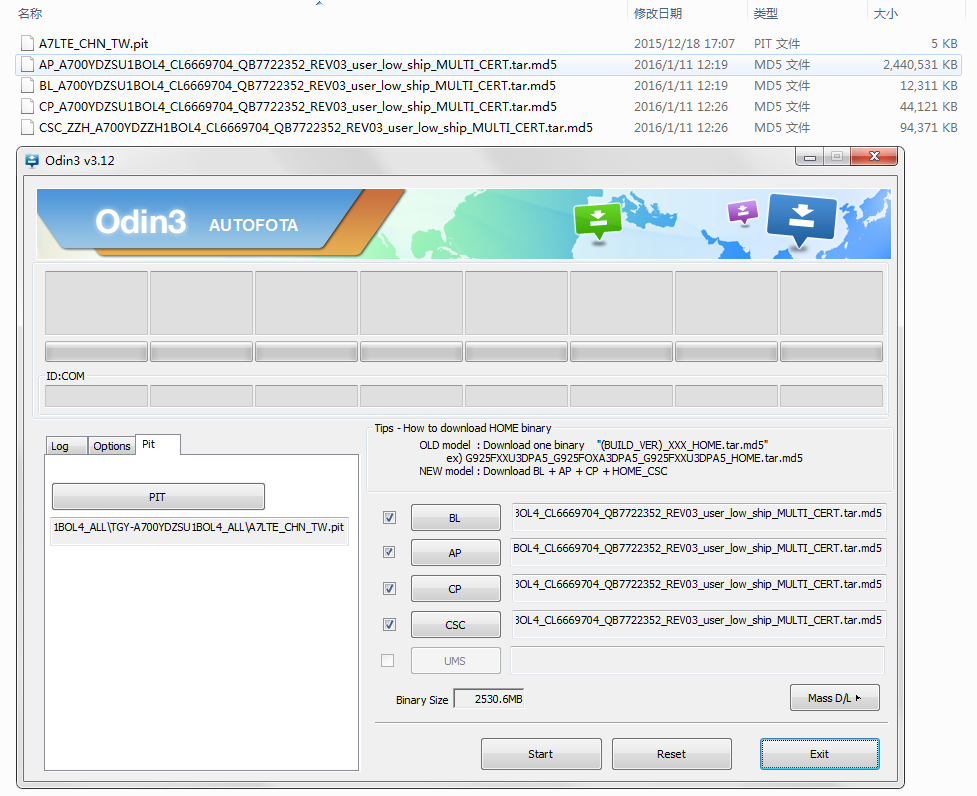
Task: Click the CP file button
Action: [x=455, y=589]
